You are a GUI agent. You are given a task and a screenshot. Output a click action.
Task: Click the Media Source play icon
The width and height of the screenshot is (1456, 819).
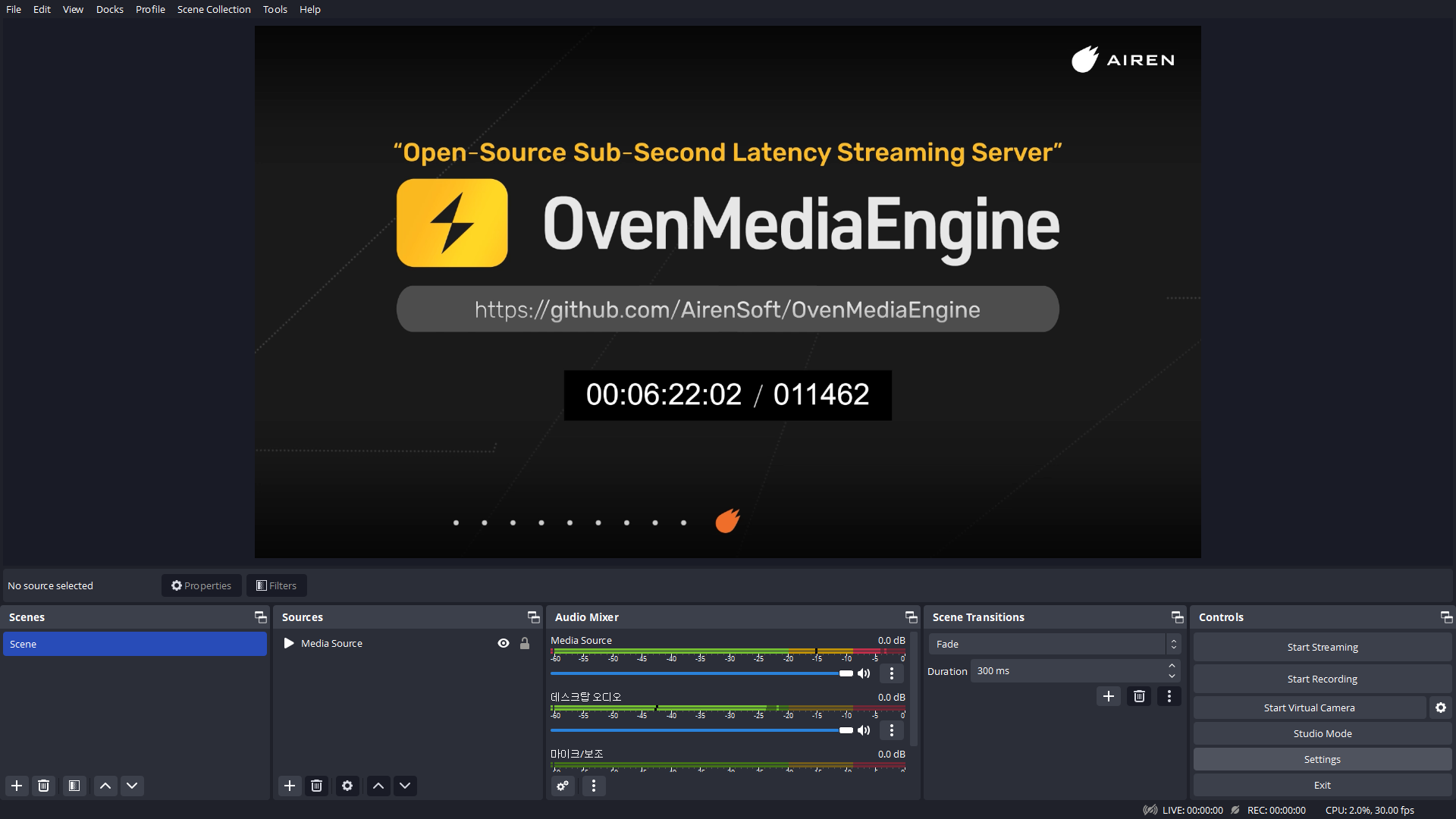click(289, 643)
